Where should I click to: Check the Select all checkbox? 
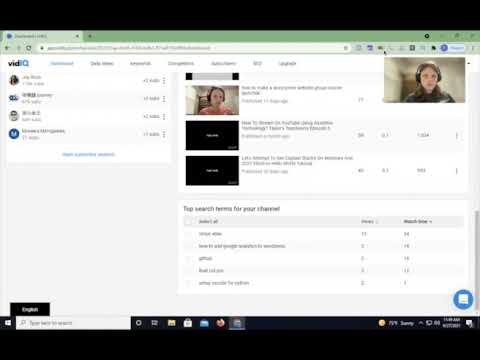pos(188,221)
